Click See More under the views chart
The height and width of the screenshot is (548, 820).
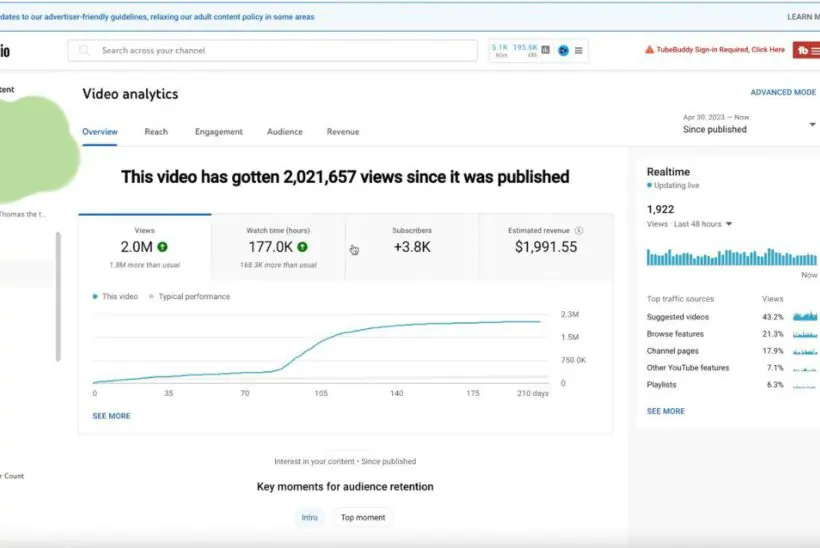(x=111, y=416)
